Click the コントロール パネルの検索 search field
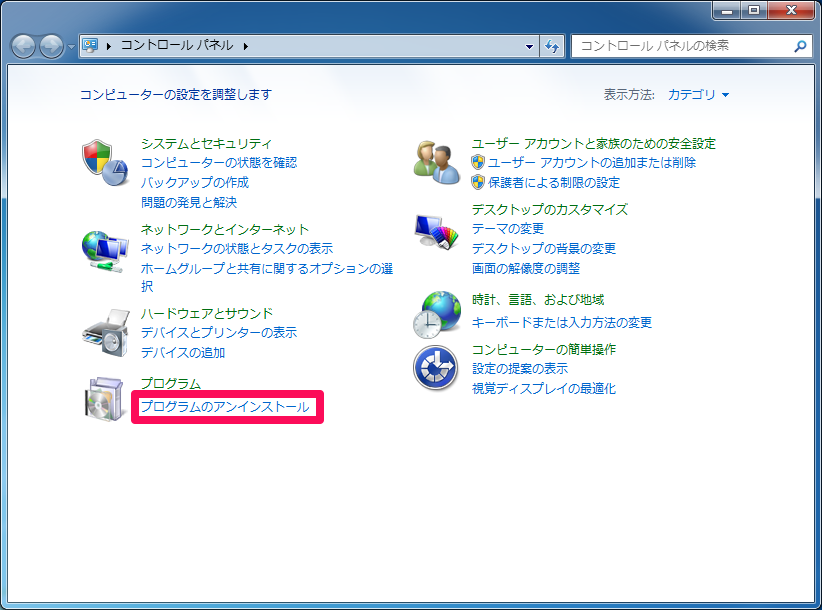Screen dimensions: 822x610 pos(682,46)
